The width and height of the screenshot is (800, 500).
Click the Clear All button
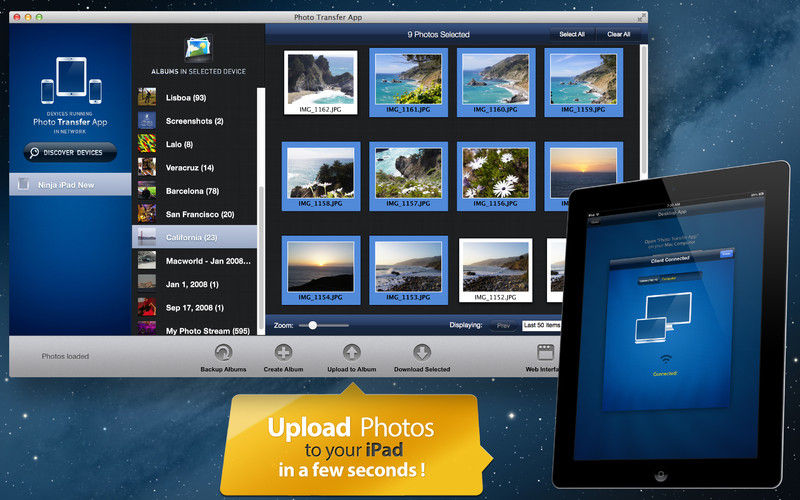tap(618, 34)
